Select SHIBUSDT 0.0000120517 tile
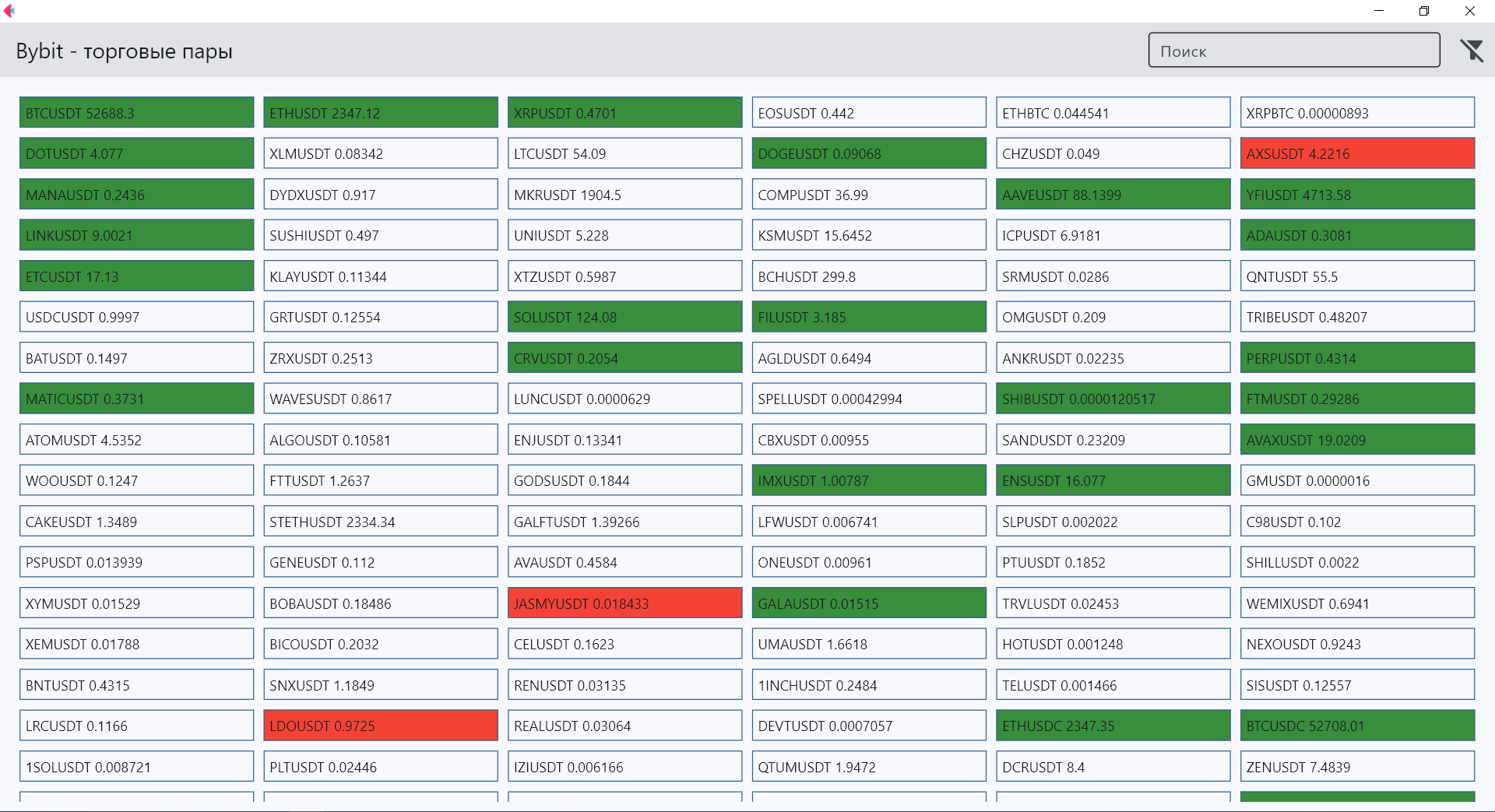1495x812 pixels. pos(1113,399)
